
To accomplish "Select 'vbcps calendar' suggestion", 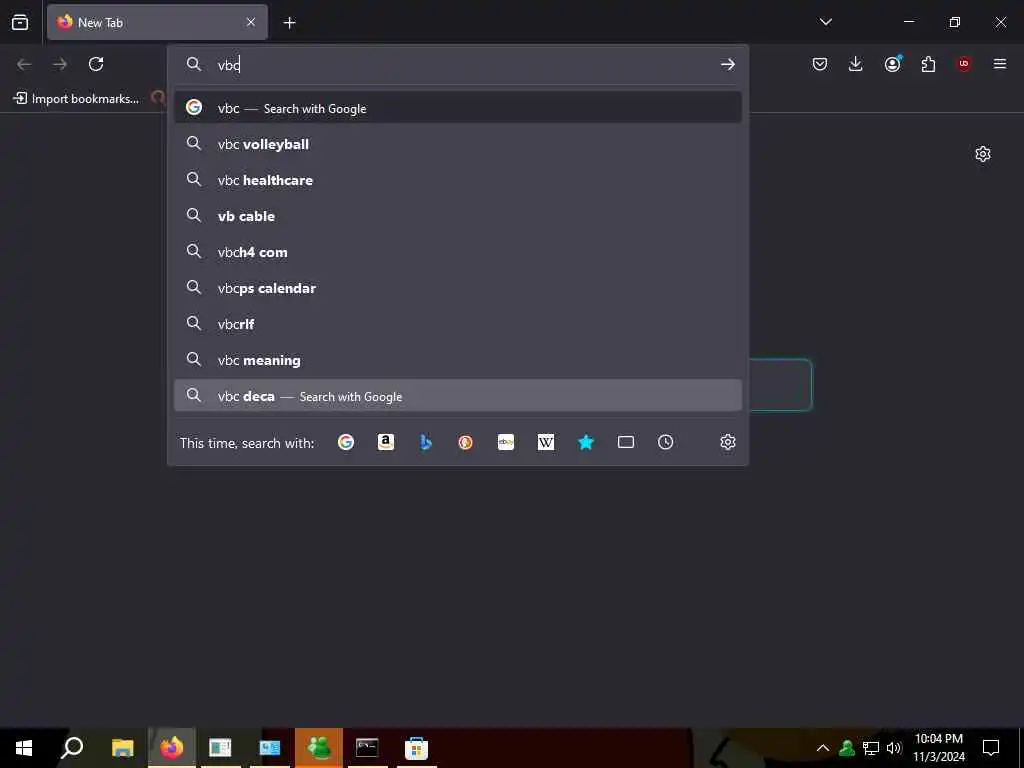I will coord(458,287).
